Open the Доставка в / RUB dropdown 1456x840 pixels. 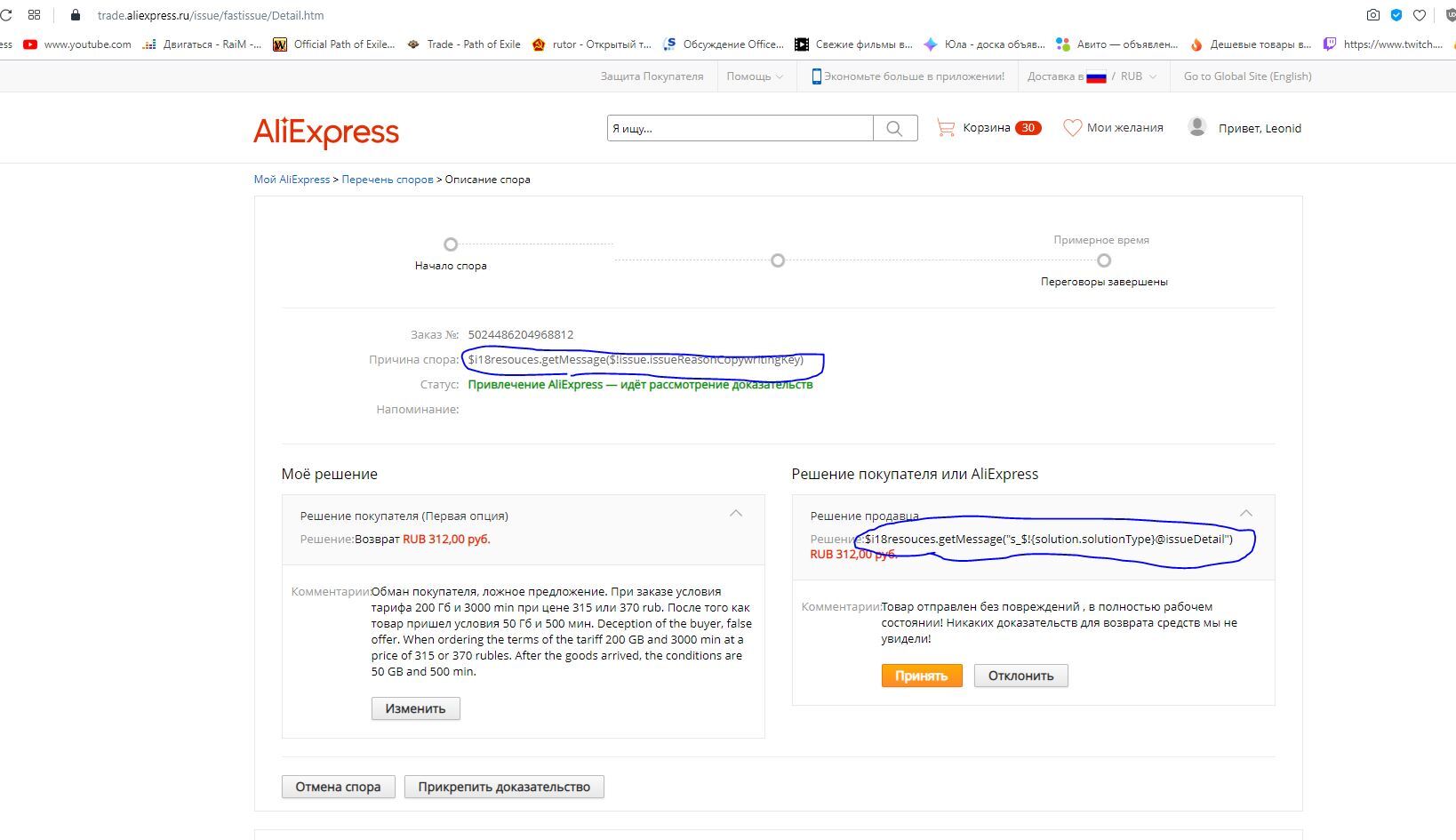coord(1092,76)
